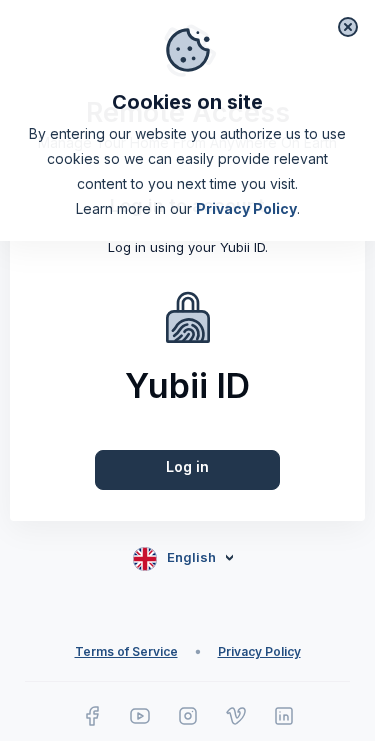Click the fingerprint padlock icon
Image resolution: width=375 pixels, height=741 pixels.
188,318
